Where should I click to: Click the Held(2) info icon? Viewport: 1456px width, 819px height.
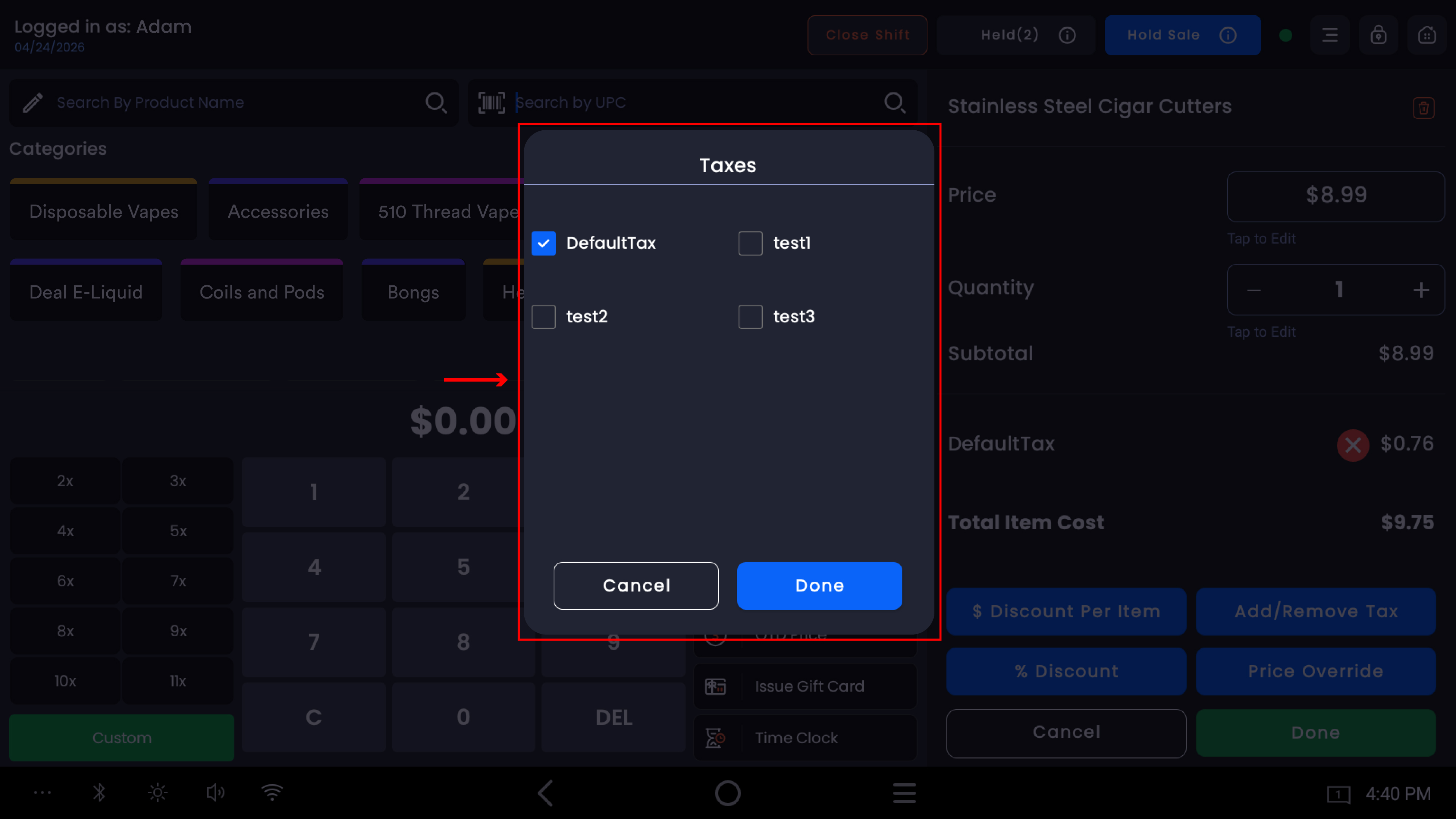point(1067,35)
